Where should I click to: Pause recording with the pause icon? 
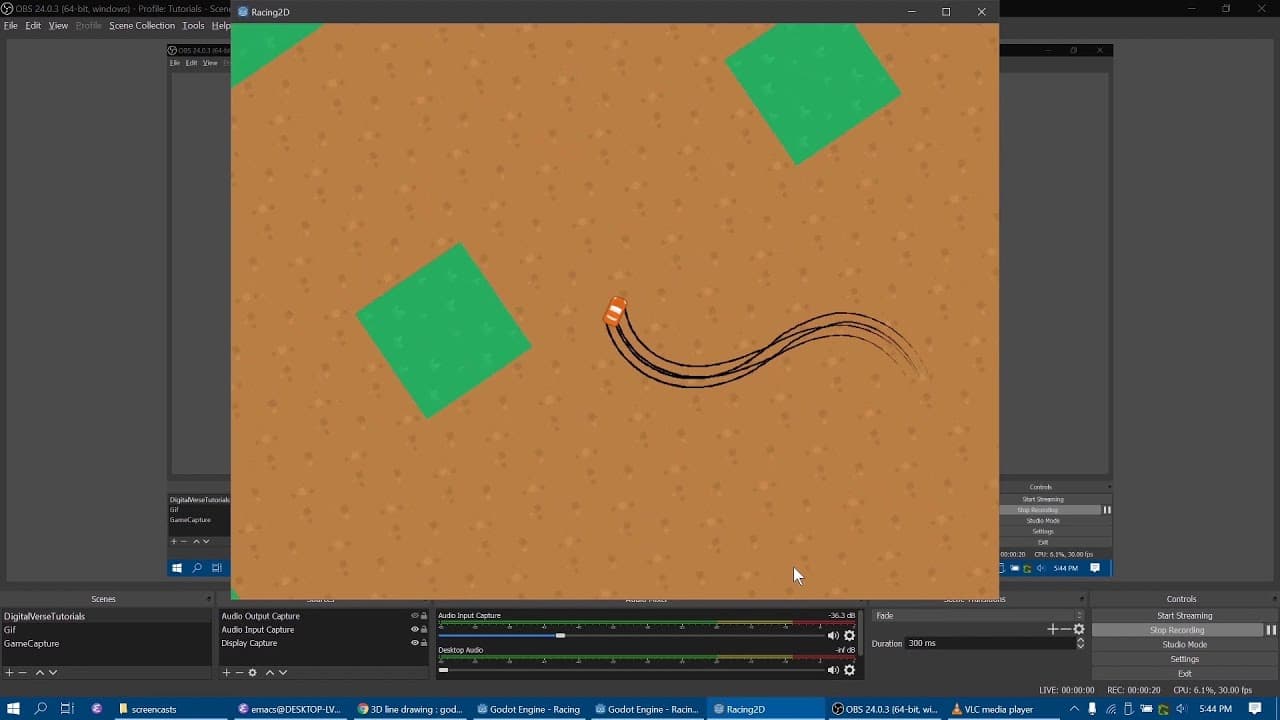(1272, 630)
